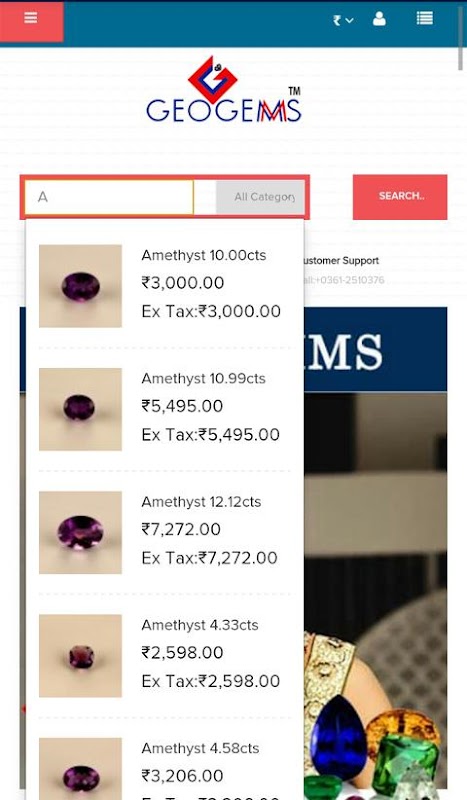The height and width of the screenshot is (800, 467).
Task: Open the user account icon
Action: pos(379,19)
